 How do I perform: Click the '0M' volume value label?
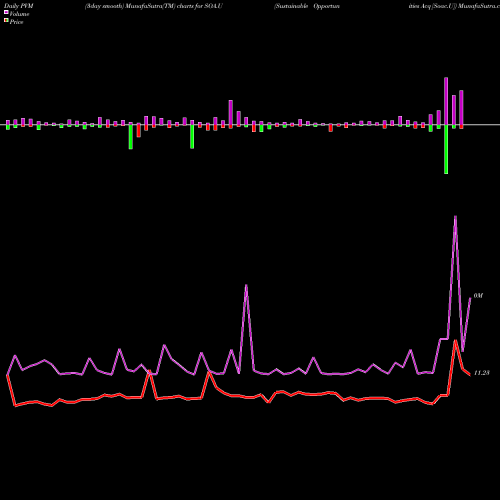[x=478, y=296]
